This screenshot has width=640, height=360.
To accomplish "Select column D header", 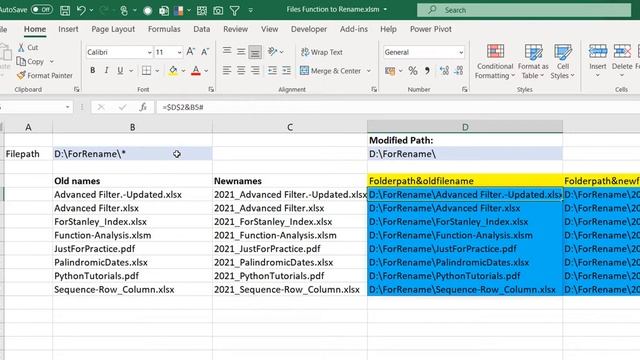I will 465,127.
